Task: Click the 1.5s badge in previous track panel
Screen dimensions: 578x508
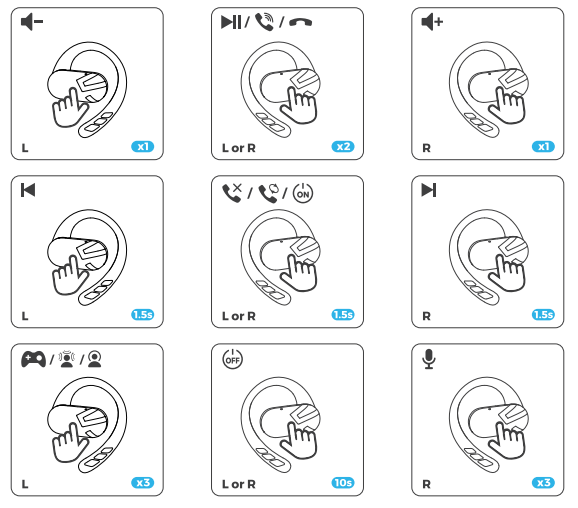Action: click(143, 315)
